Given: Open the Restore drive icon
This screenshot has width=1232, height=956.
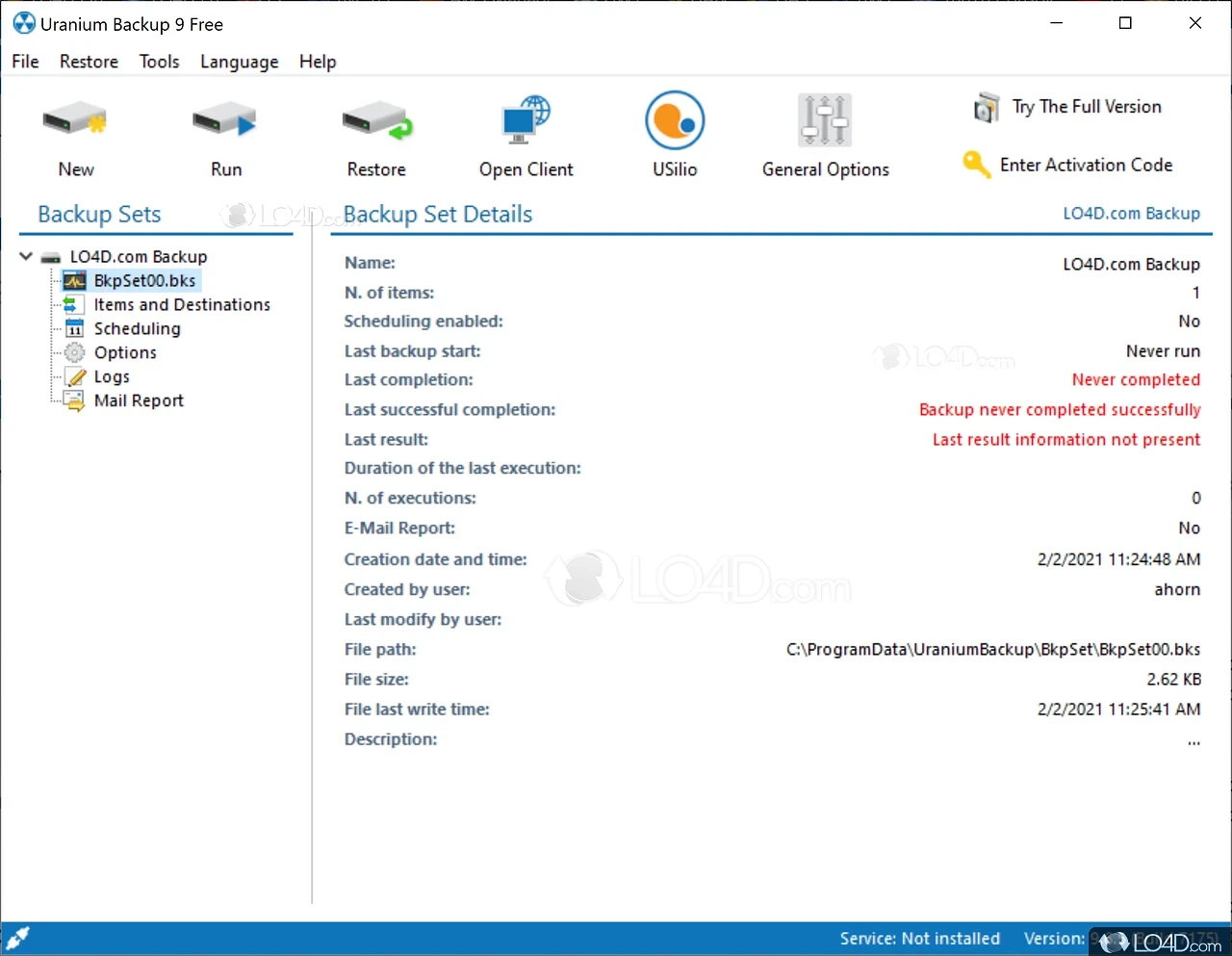Looking at the screenshot, I should [x=376, y=121].
